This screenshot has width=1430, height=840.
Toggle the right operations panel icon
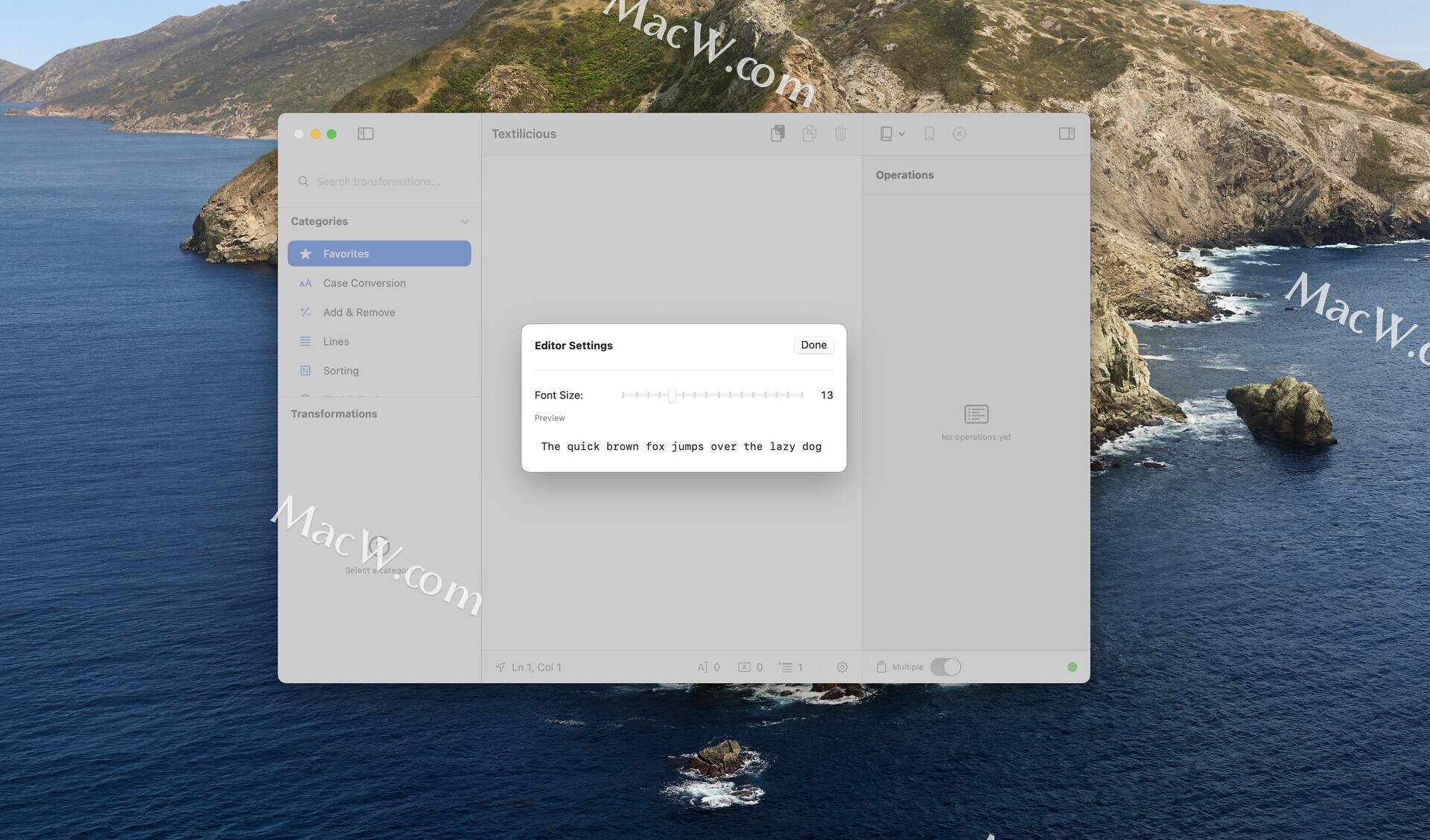[1067, 134]
